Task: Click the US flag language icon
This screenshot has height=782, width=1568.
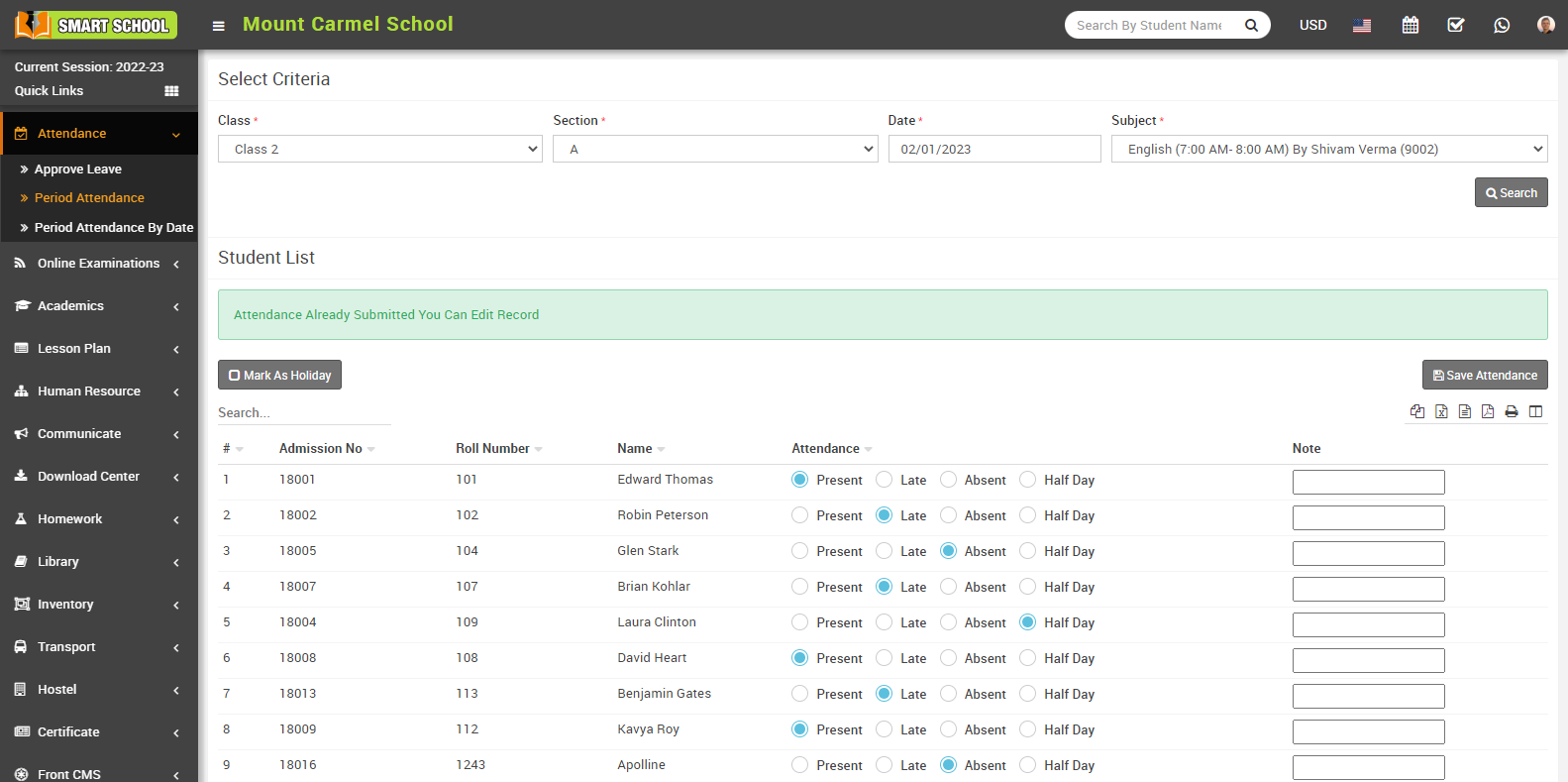Action: click(1362, 26)
